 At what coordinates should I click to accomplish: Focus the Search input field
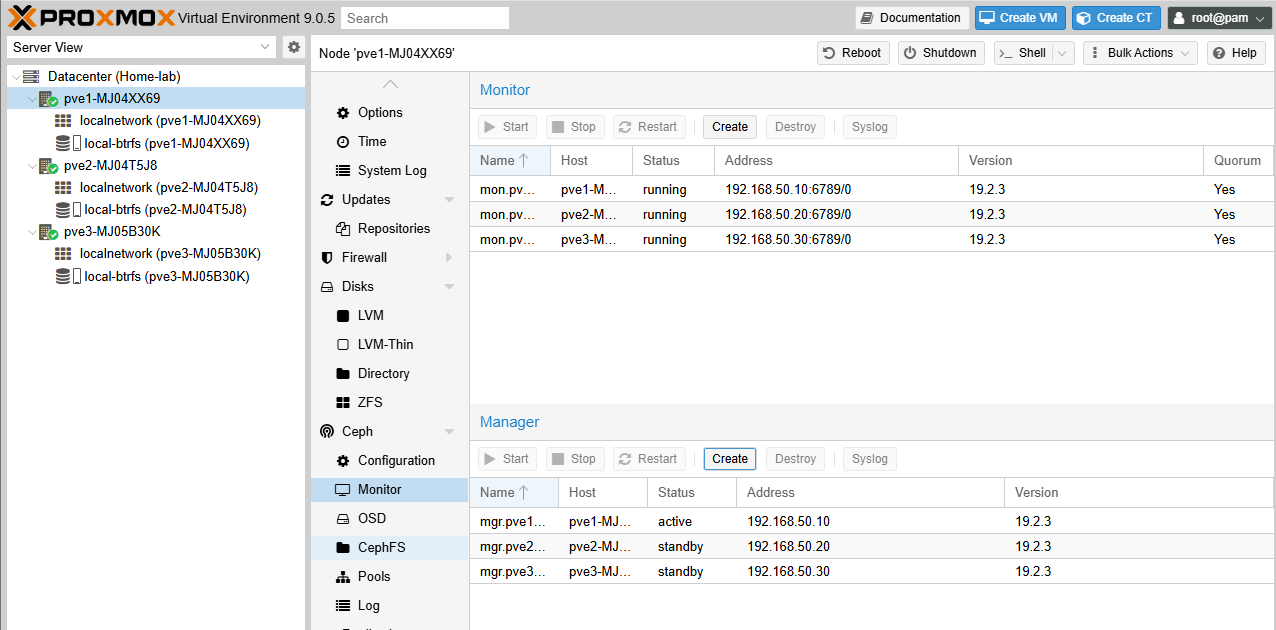coord(425,18)
